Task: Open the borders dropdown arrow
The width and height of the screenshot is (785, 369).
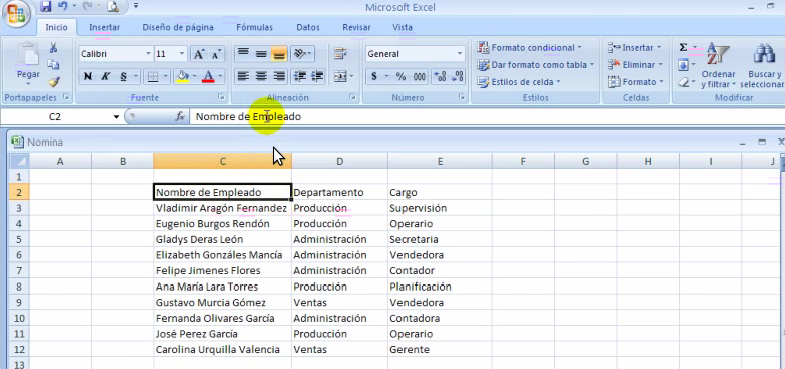Action: click(166, 77)
